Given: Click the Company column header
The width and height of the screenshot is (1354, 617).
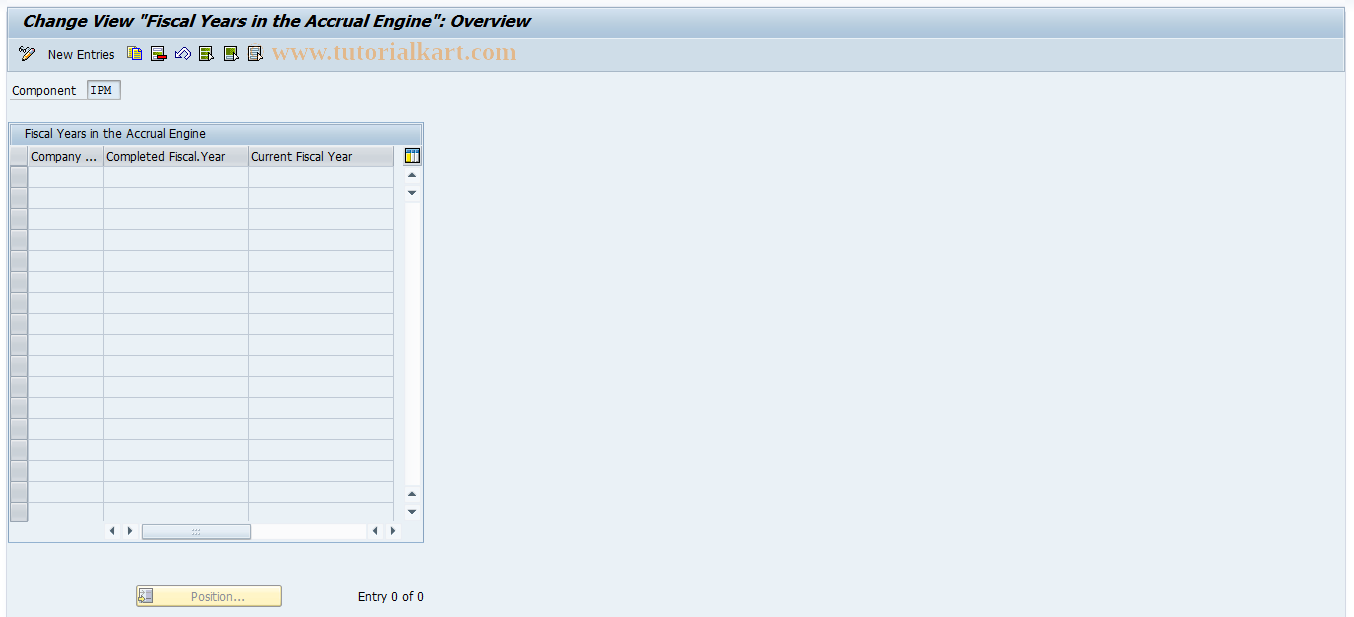Looking at the screenshot, I should coord(66,156).
